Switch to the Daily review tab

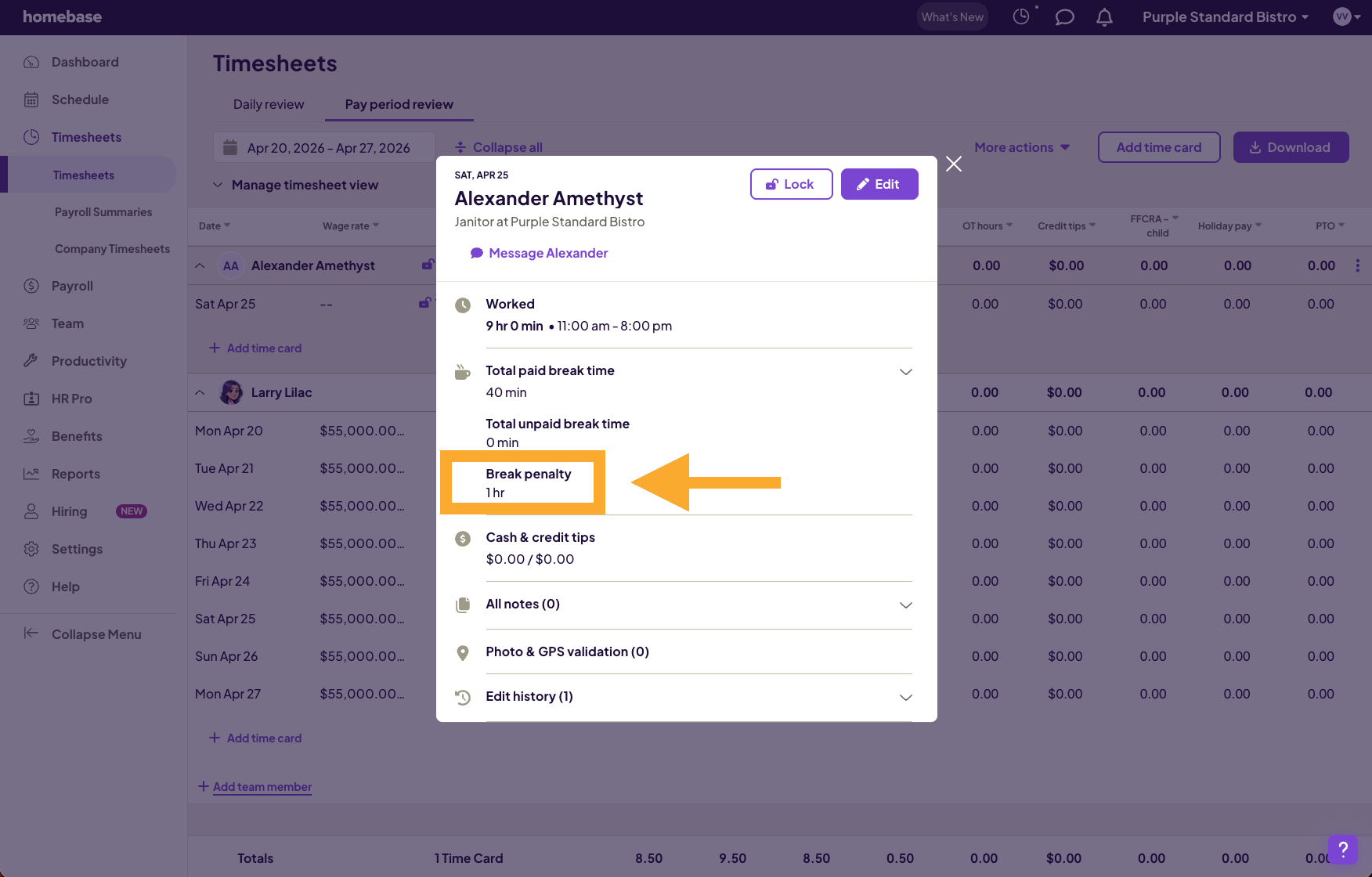269,104
